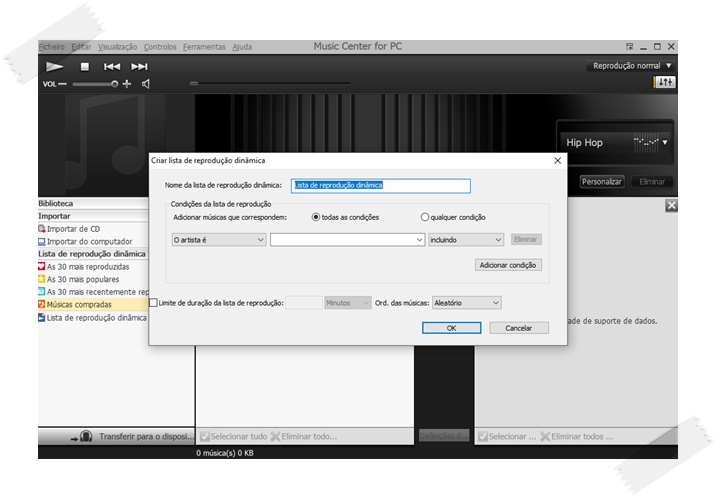Open the empty artist value combo box
This screenshot has width=717, height=497.
pos(348,240)
